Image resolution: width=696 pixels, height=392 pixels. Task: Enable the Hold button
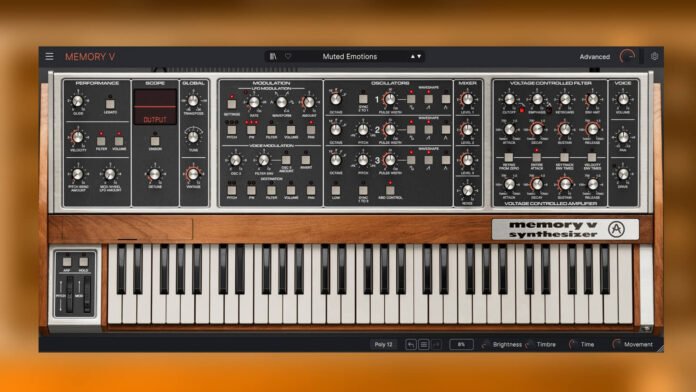click(x=83, y=262)
